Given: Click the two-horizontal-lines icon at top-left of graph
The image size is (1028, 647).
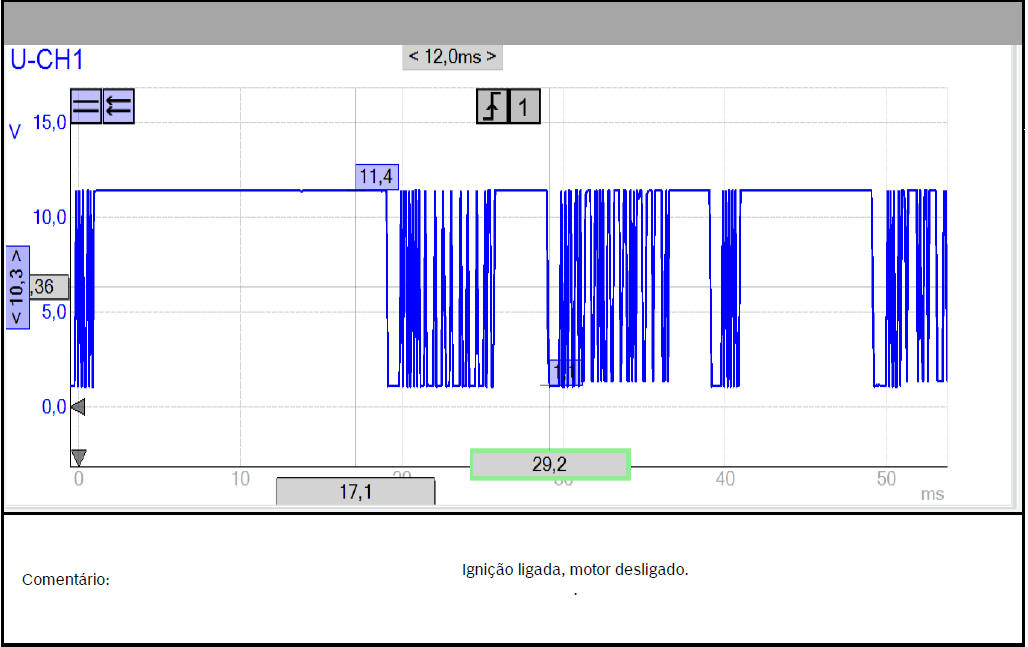Looking at the screenshot, I should [x=86, y=106].
